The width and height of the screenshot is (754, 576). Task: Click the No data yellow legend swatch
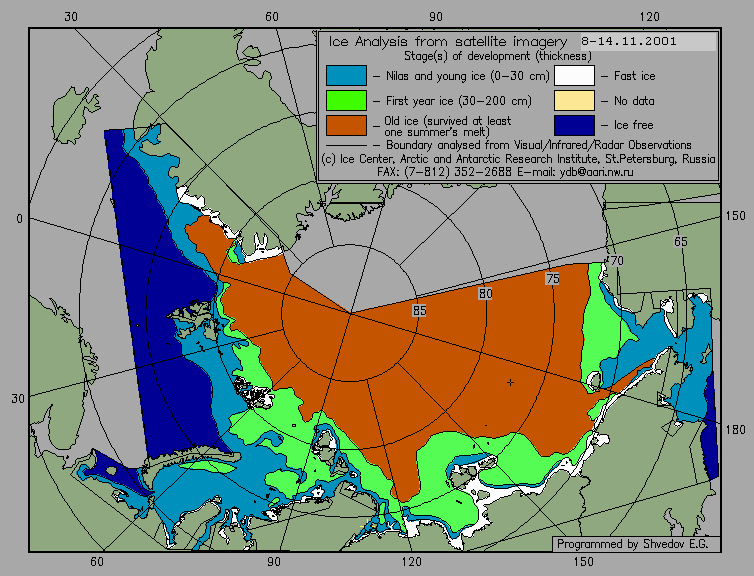click(574, 100)
